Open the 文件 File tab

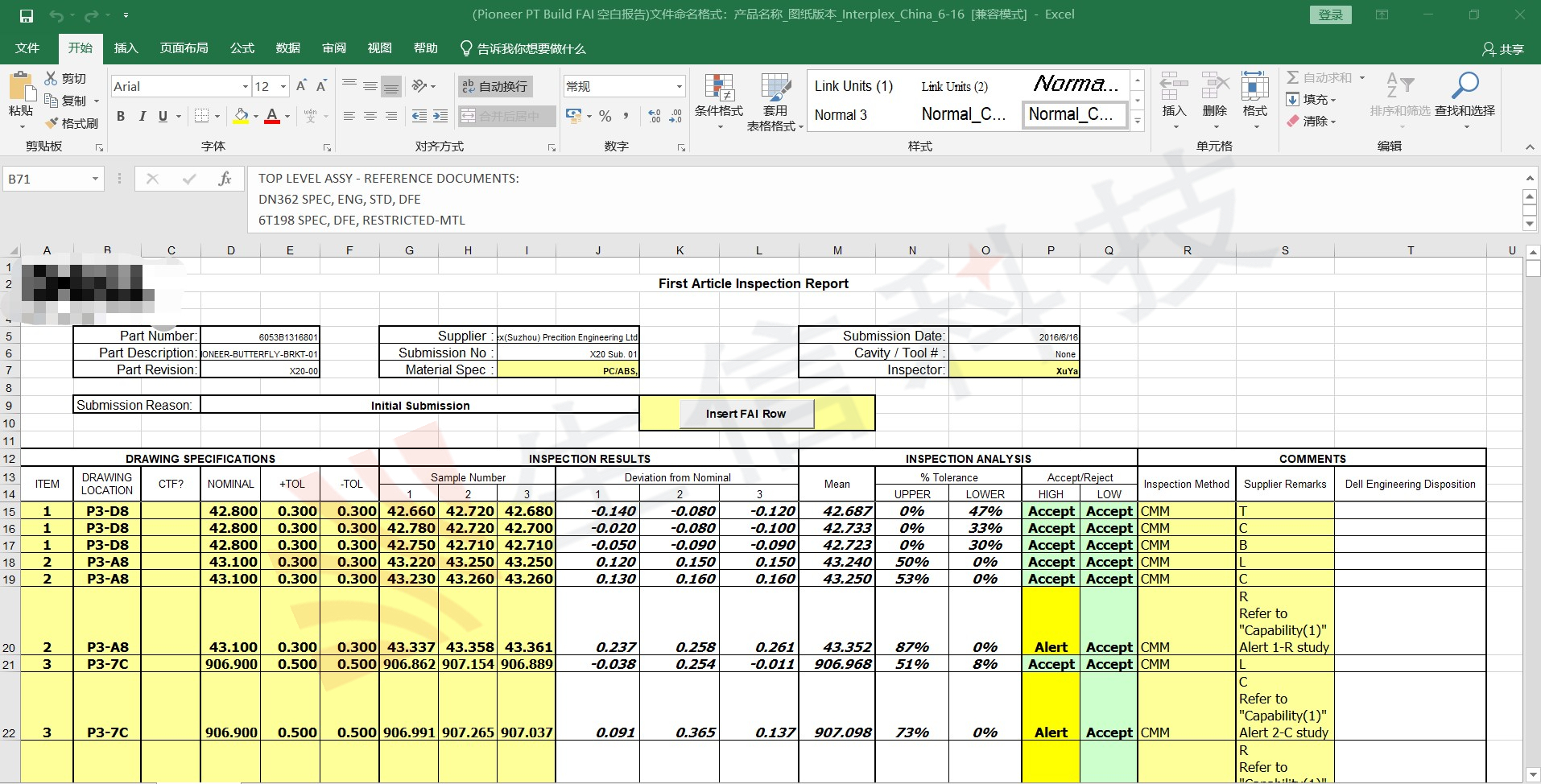point(27,48)
